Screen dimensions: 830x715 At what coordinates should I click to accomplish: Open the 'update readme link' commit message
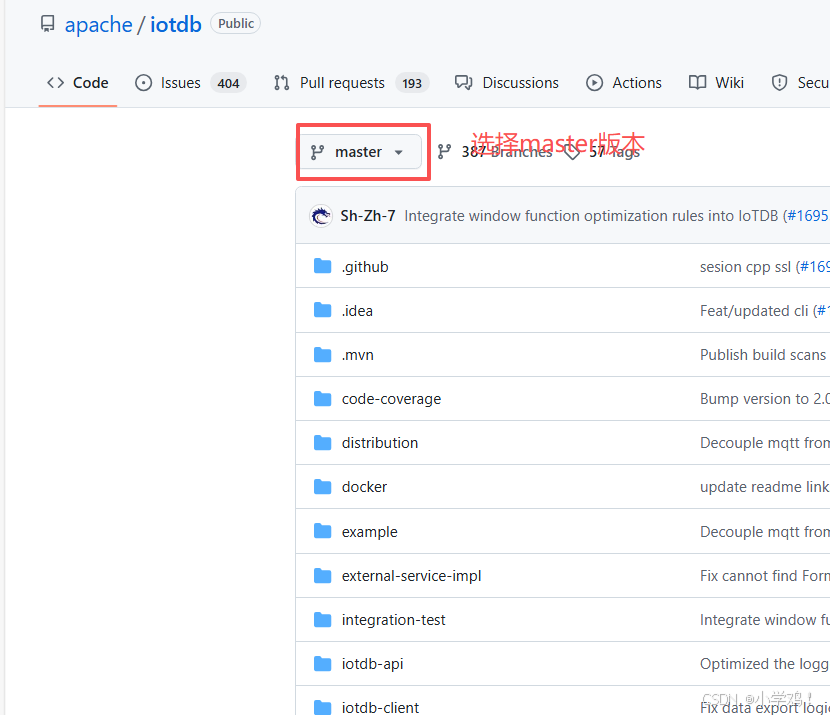764,486
